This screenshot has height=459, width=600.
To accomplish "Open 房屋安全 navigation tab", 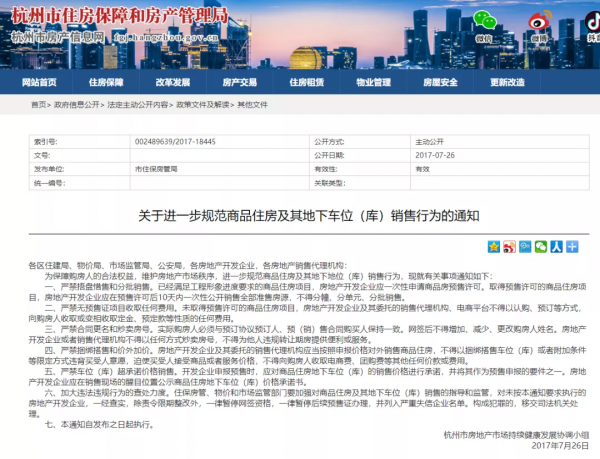I will pyautogui.click(x=440, y=82).
